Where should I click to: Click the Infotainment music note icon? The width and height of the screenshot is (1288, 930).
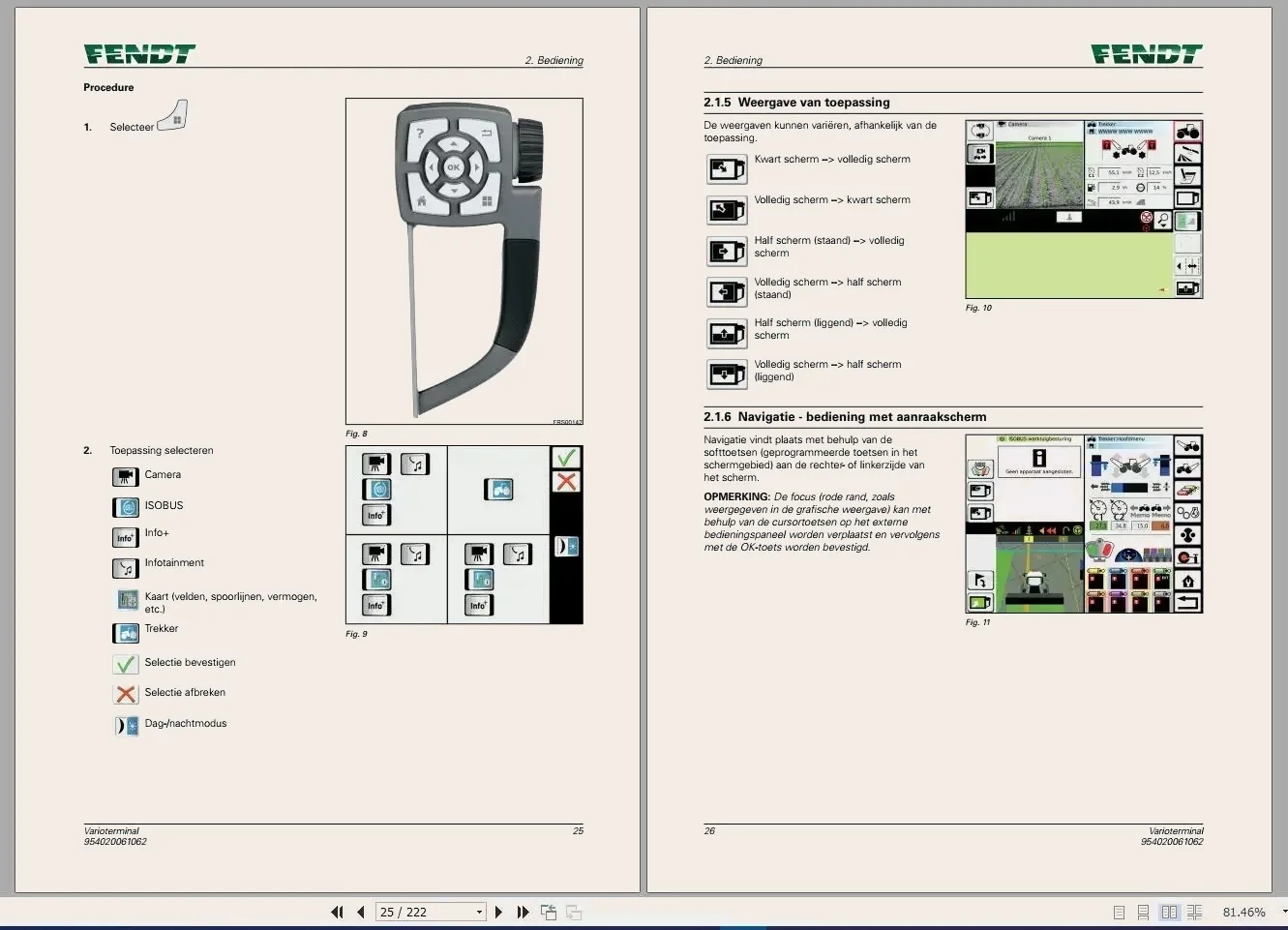[126, 568]
